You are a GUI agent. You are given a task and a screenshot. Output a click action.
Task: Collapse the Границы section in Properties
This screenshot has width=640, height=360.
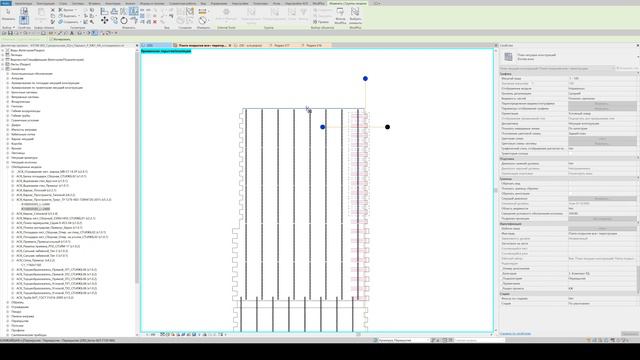point(638,179)
